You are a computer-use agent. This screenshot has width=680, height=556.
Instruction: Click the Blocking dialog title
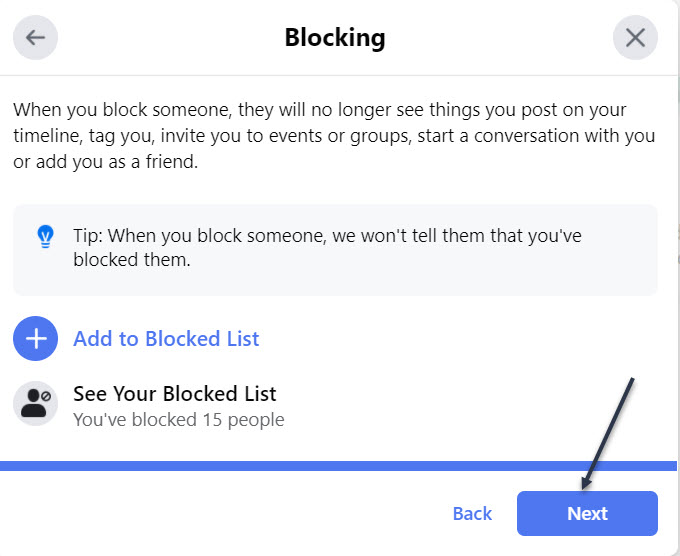(x=335, y=38)
